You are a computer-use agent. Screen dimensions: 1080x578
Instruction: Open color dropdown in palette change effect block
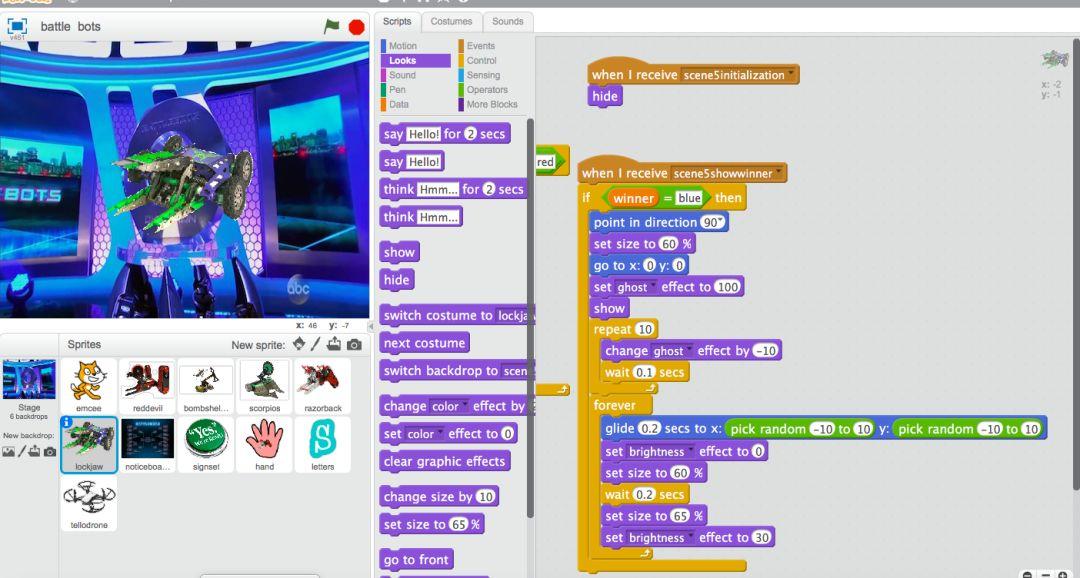coord(465,406)
